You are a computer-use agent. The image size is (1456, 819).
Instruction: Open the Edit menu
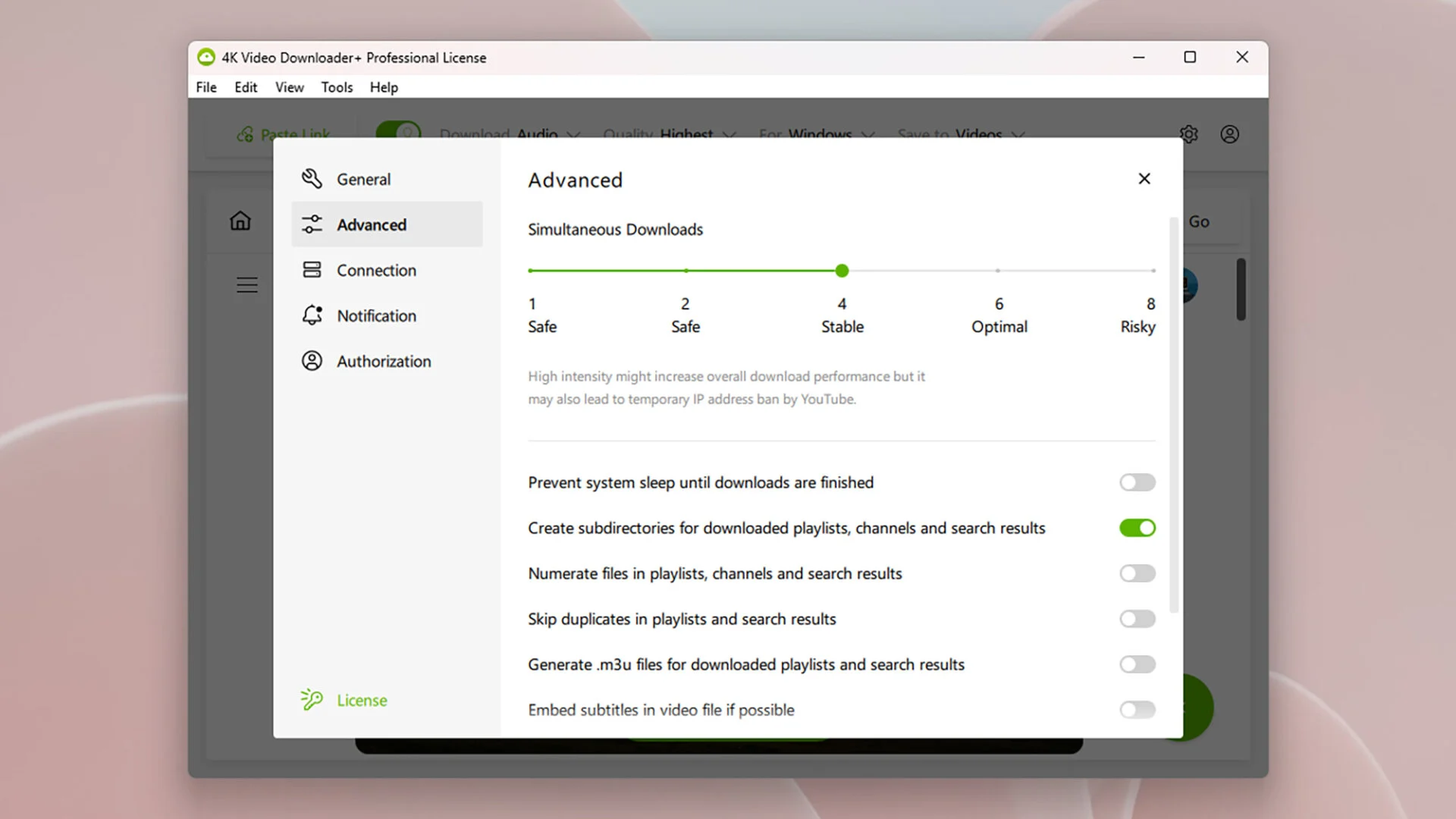(x=246, y=87)
